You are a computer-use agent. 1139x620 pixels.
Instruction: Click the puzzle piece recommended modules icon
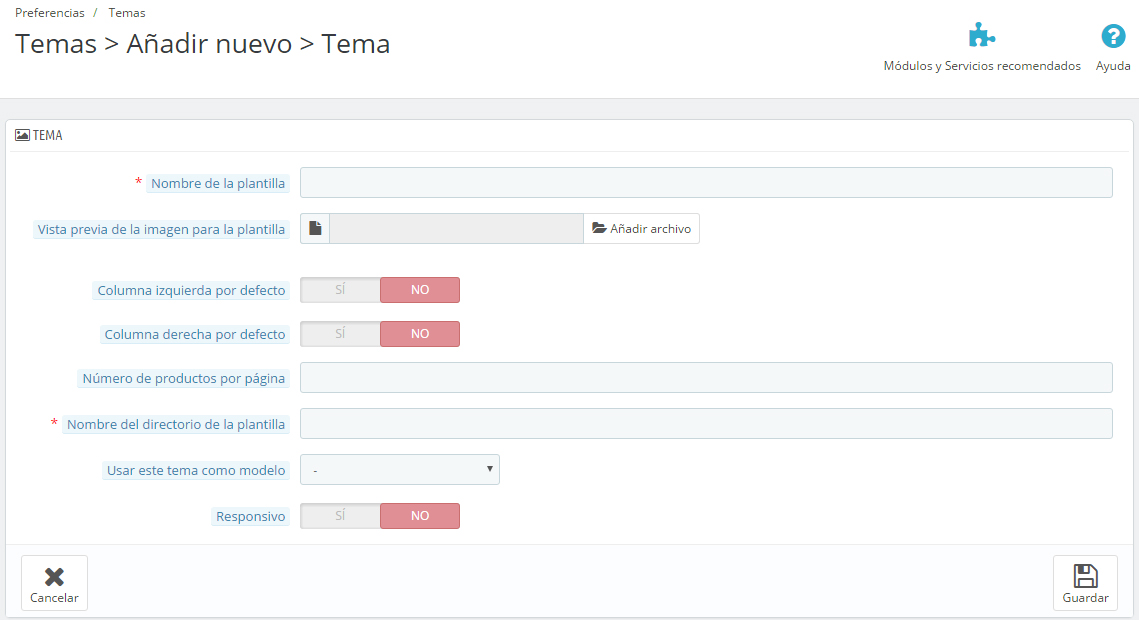pyautogui.click(x=981, y=37)
